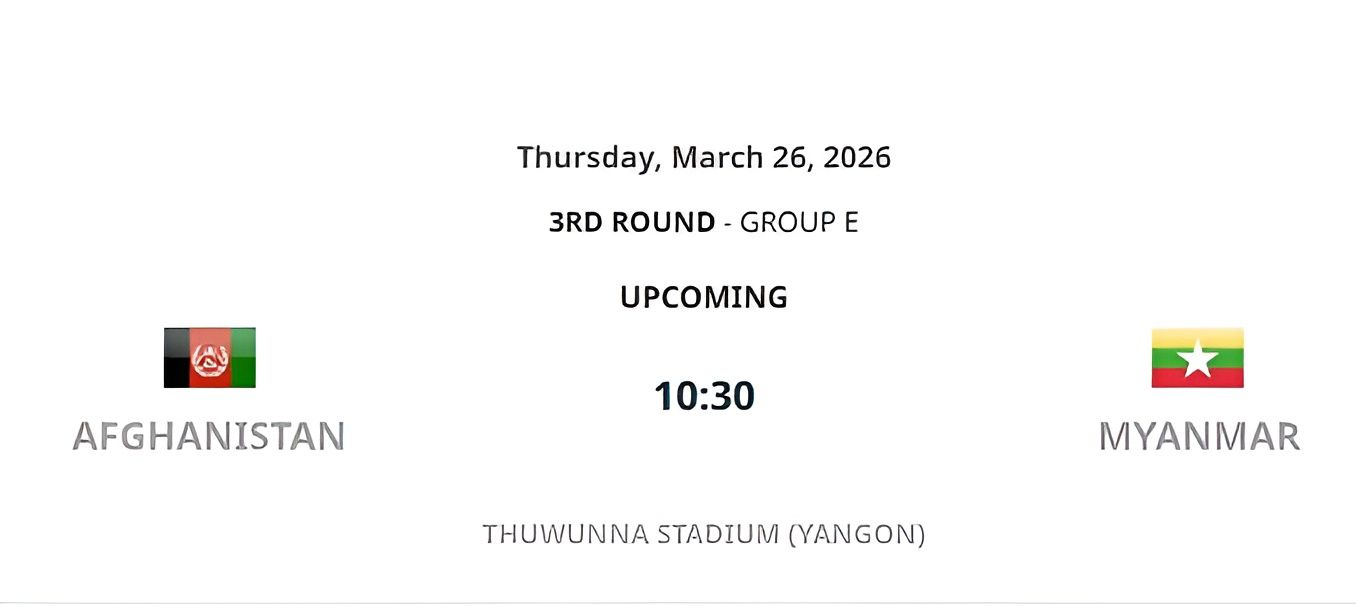Select the 3RD ROUND label

pyautogui.click(x=632, y=222)
